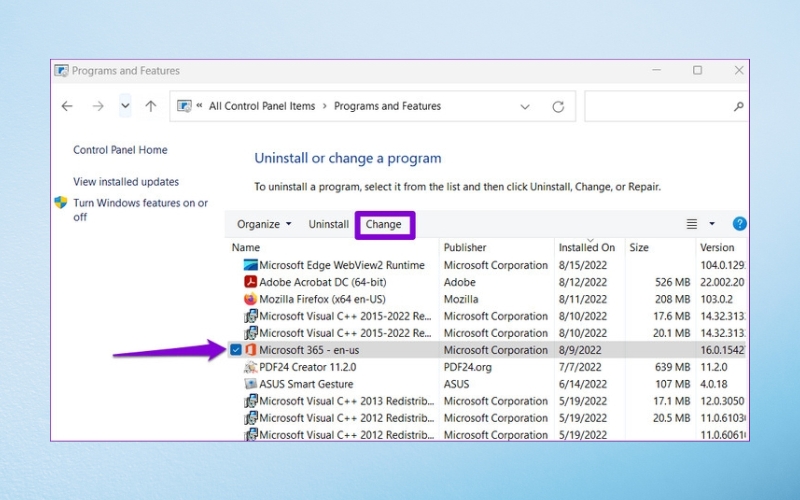
Task: Click the ASUS publisher cell
Action: tap(456, 384)
